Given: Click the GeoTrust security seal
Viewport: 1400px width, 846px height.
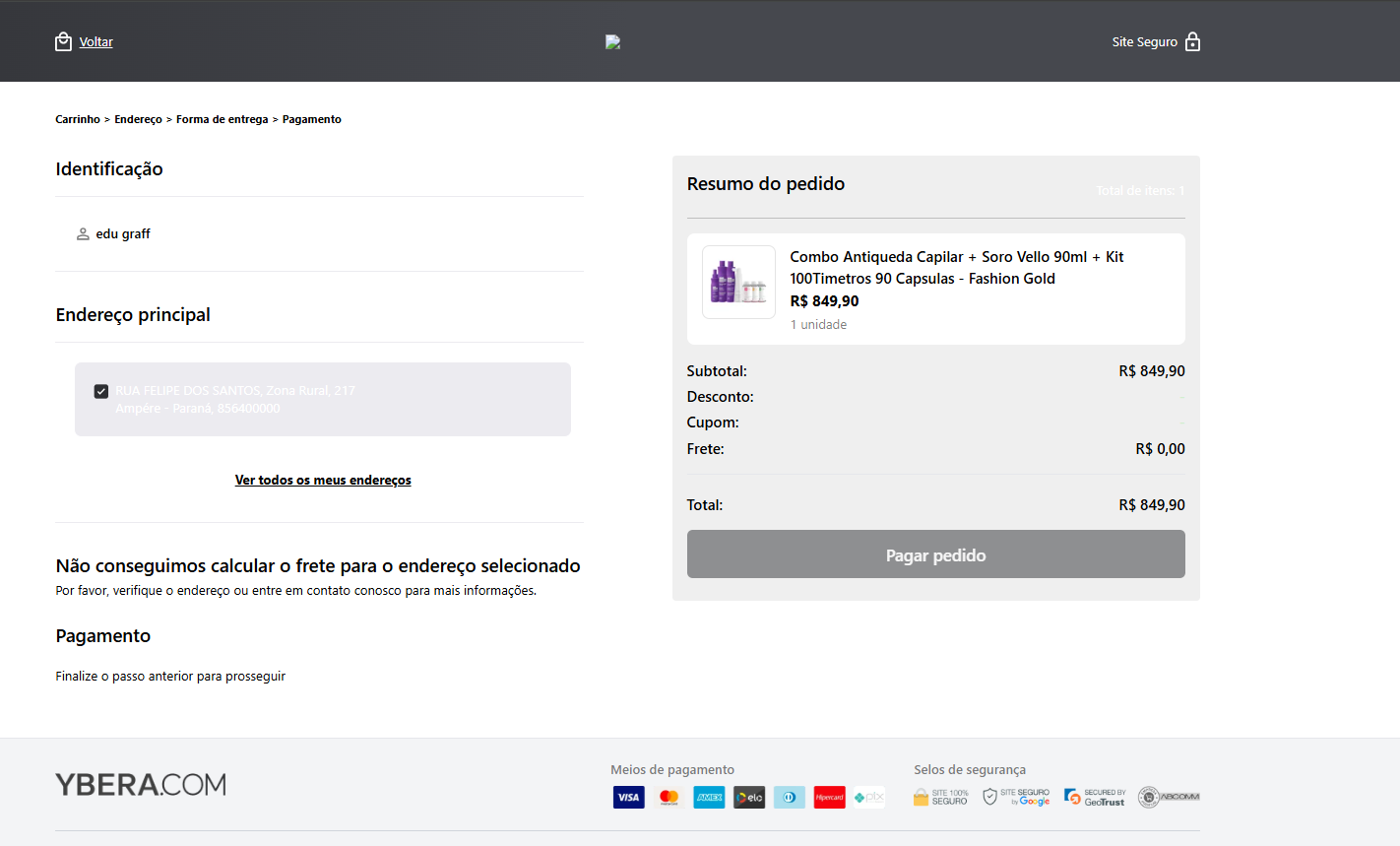Looking at the screenshot, I should pyautogui.click(x=1095, y=798).
